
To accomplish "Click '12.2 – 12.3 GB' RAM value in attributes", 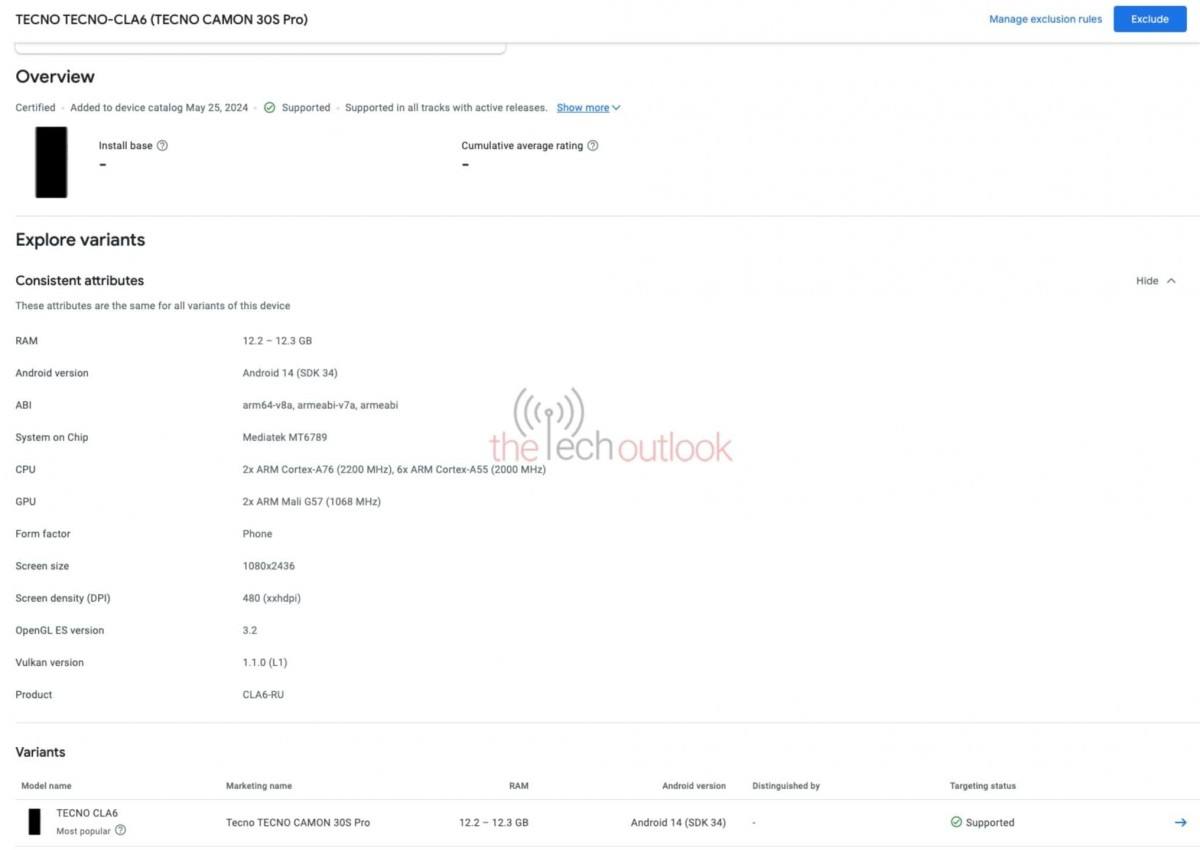I will click(x=277, y=341).
